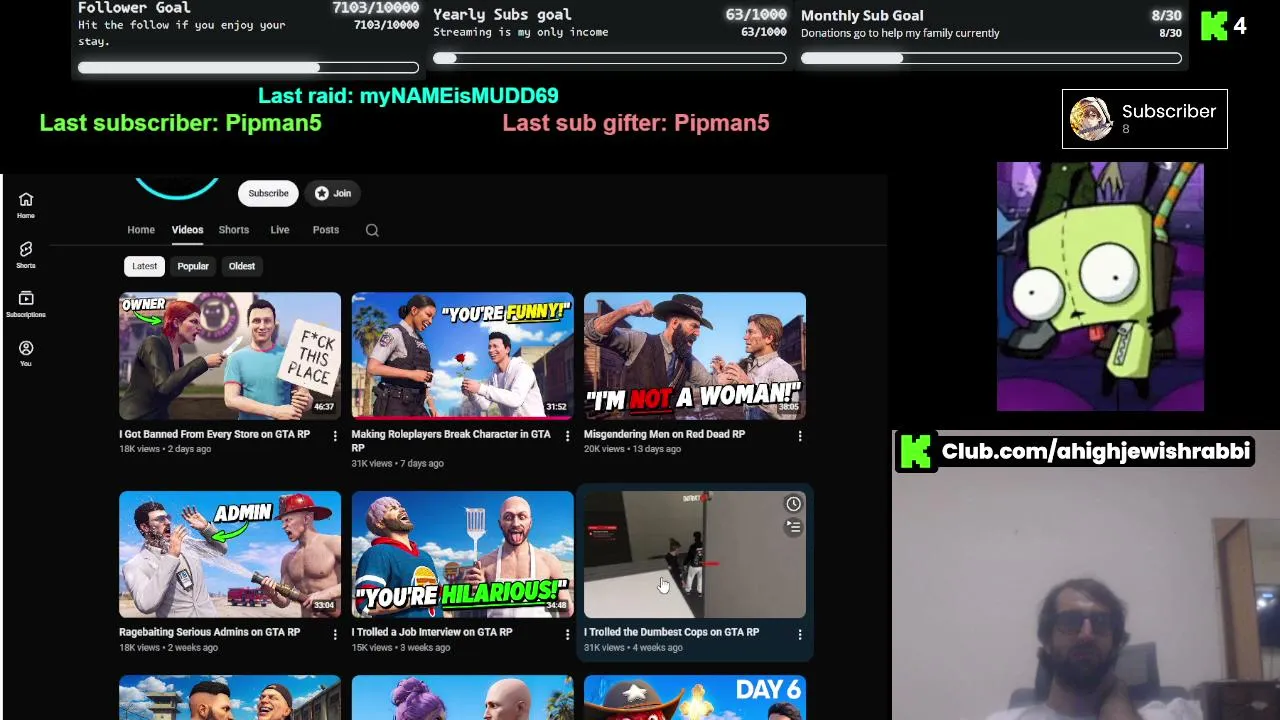This screenshot has height=720, width=1280.
Task: Open the ADMIN fire hose thumbnail
Action: tap(230, 553)
